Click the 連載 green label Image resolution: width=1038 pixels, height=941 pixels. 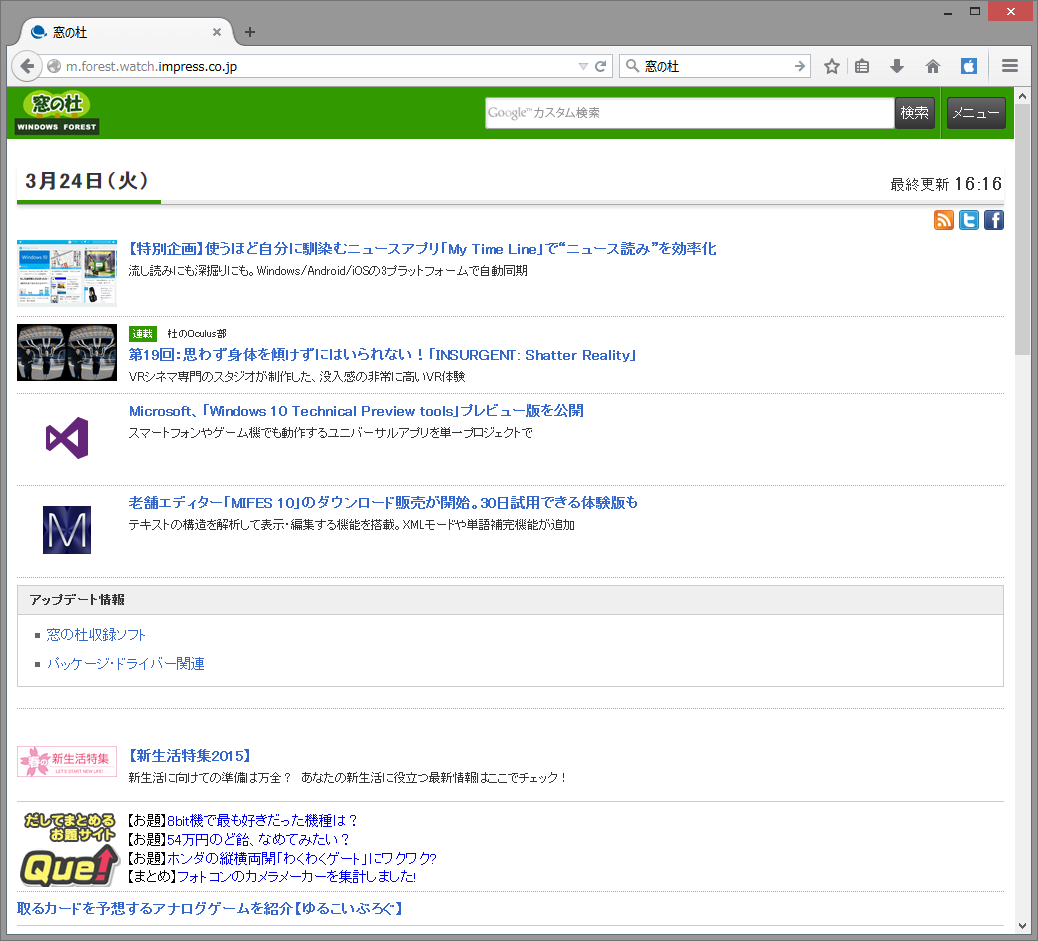(x=142, y=334)
